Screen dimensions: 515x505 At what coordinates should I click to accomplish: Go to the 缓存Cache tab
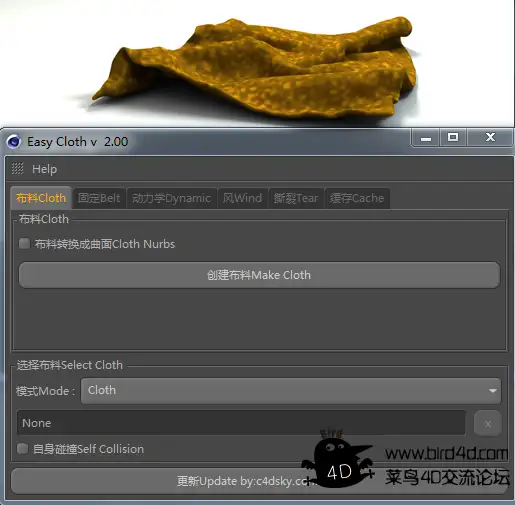pos(357,198)
